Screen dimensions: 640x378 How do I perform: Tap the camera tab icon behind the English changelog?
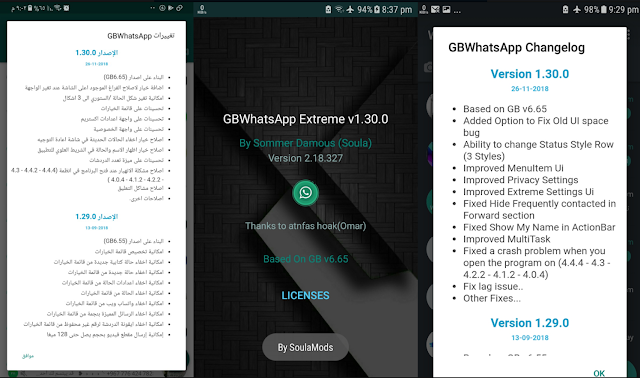coord(428,67)
